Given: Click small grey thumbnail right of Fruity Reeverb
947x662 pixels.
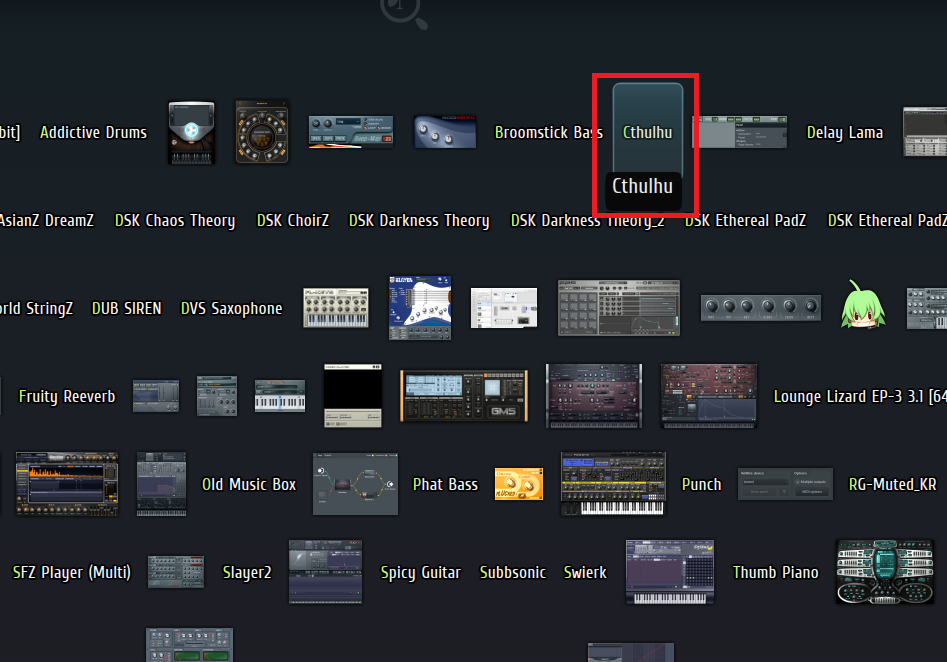Looking at the screenshot, I should click(x=156, y=396).
